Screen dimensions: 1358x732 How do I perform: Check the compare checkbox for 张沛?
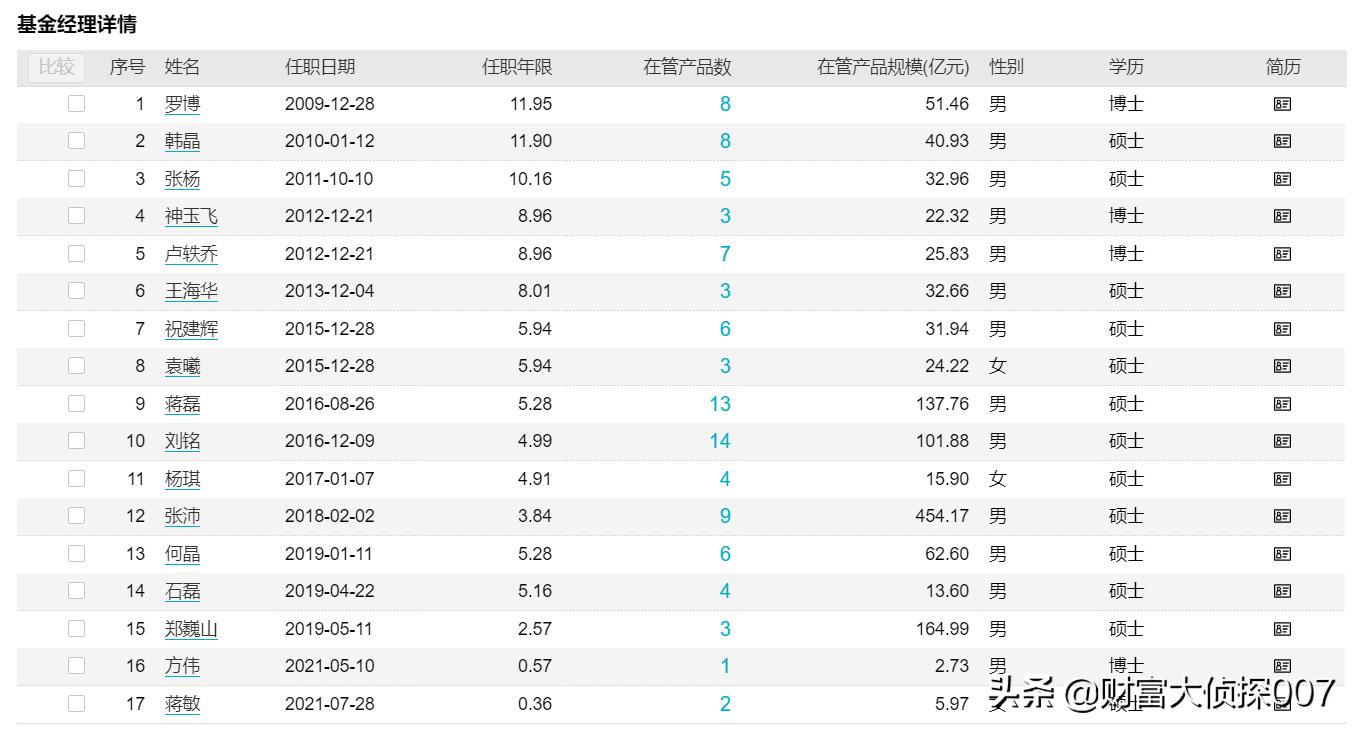click(x=77, y=516)
